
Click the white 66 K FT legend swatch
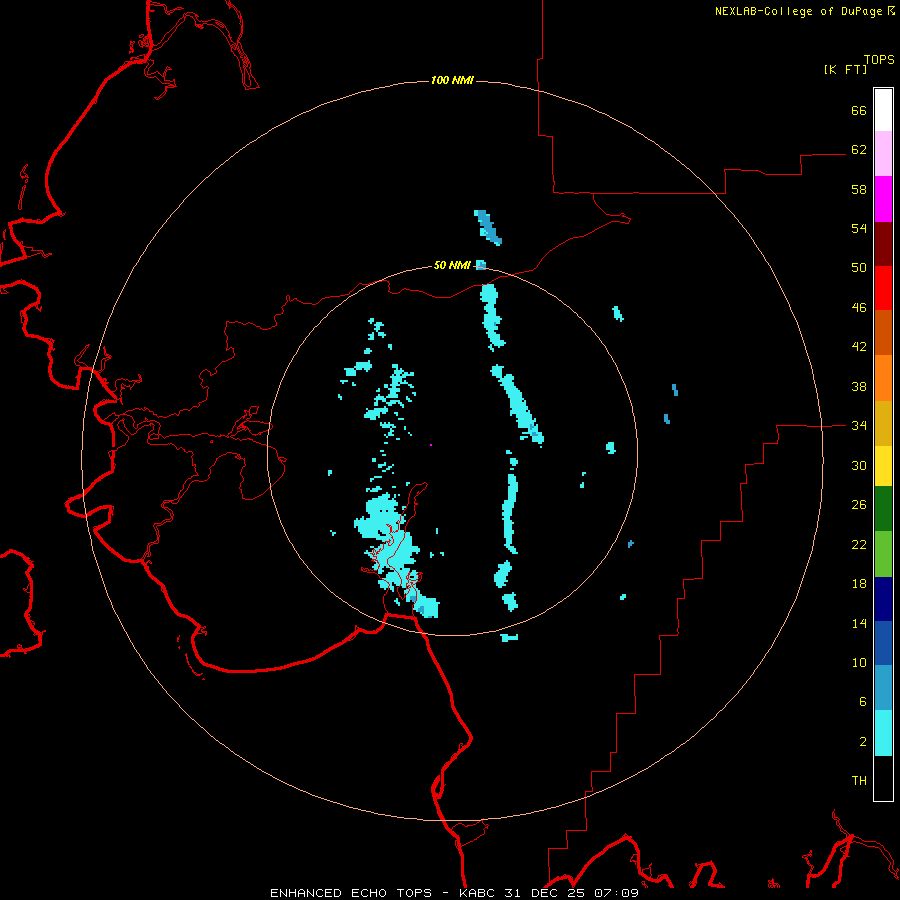[883, 110]
